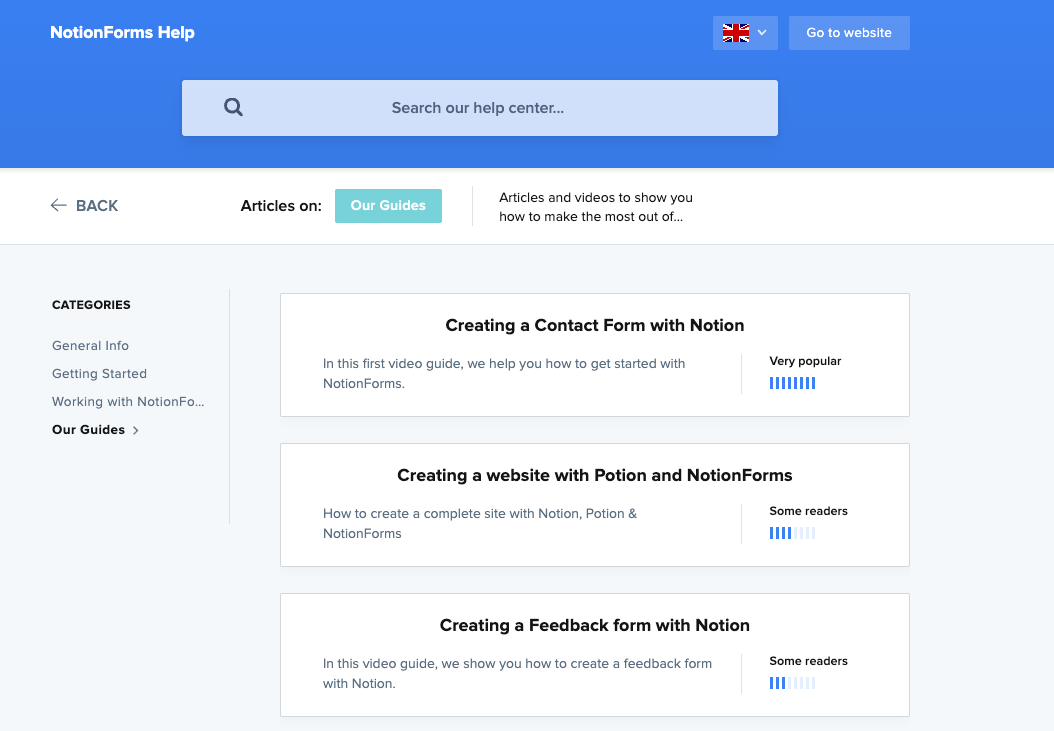
Task: Open Creating a website with Potion article
Action: tap(594, 475)
